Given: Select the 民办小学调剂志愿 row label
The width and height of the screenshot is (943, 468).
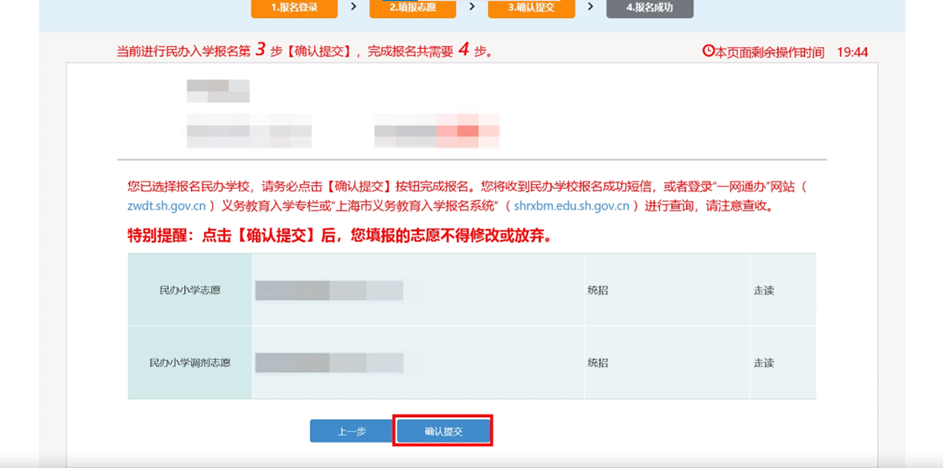Looking at the screenshot, I should click(x=190, y=362).
